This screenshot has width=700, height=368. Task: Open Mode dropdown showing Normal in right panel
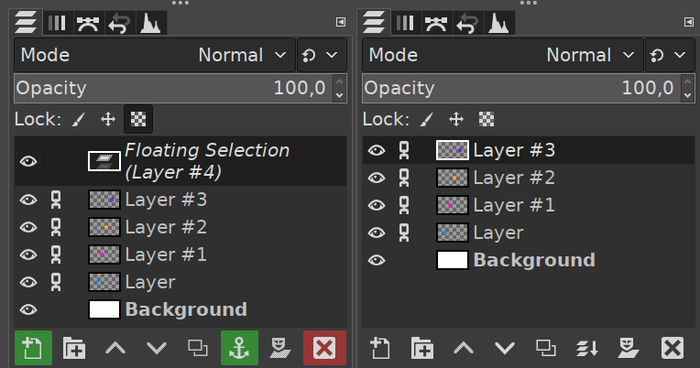tap(503, 55)
